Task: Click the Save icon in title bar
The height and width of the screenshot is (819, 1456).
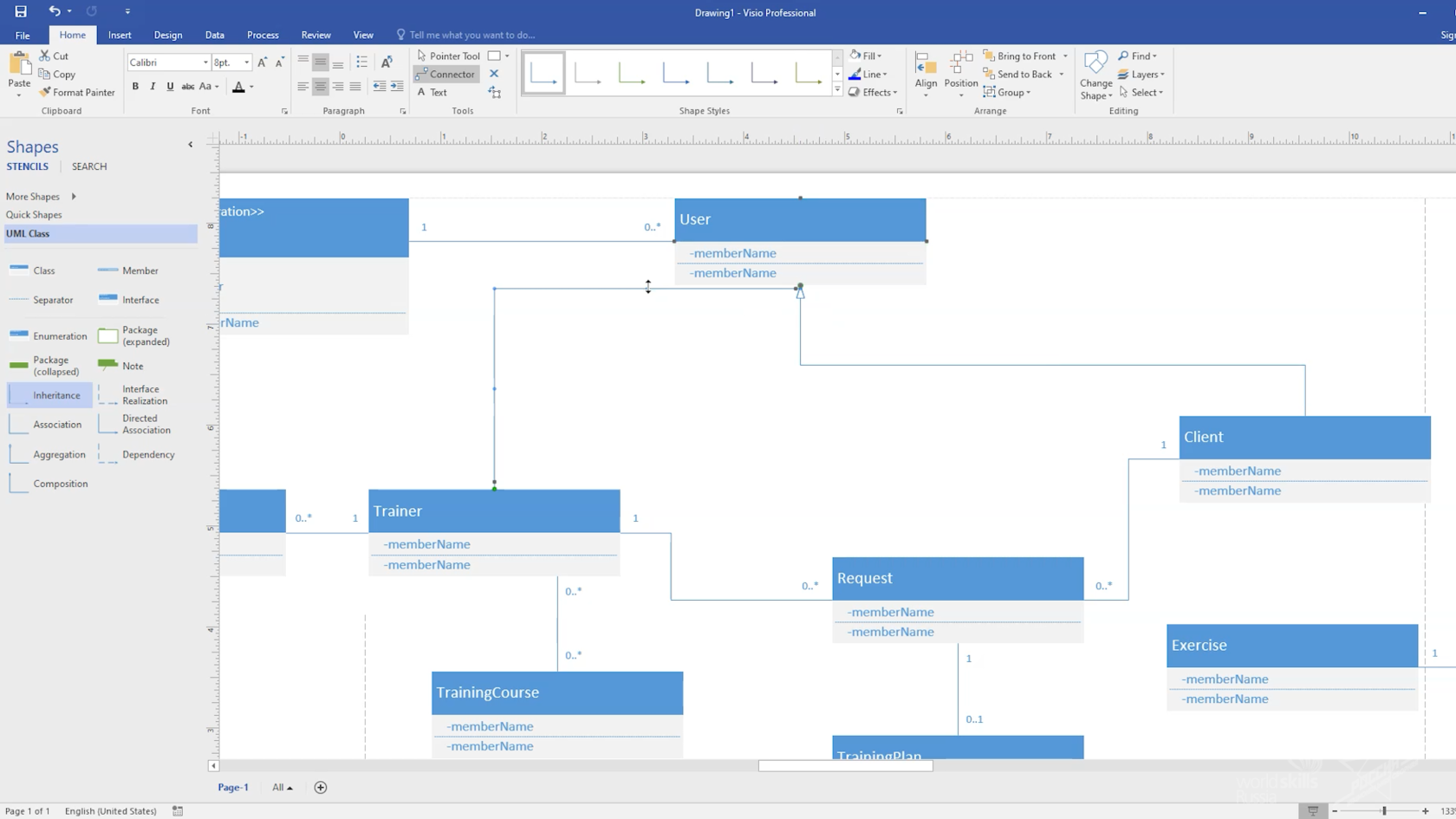Action: point(21,11)
